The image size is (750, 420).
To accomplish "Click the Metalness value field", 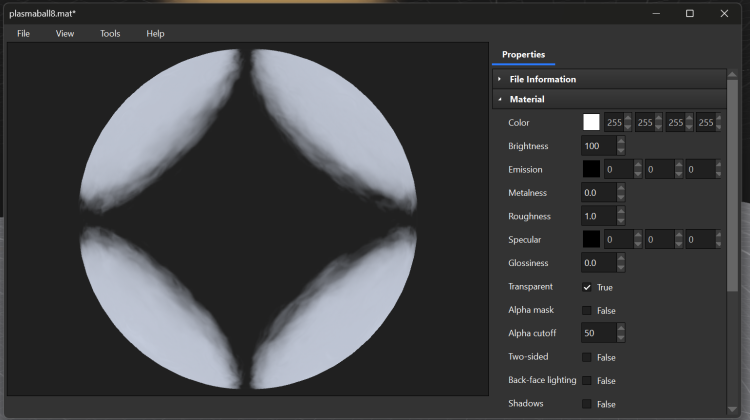I will (x=597, y=192).
